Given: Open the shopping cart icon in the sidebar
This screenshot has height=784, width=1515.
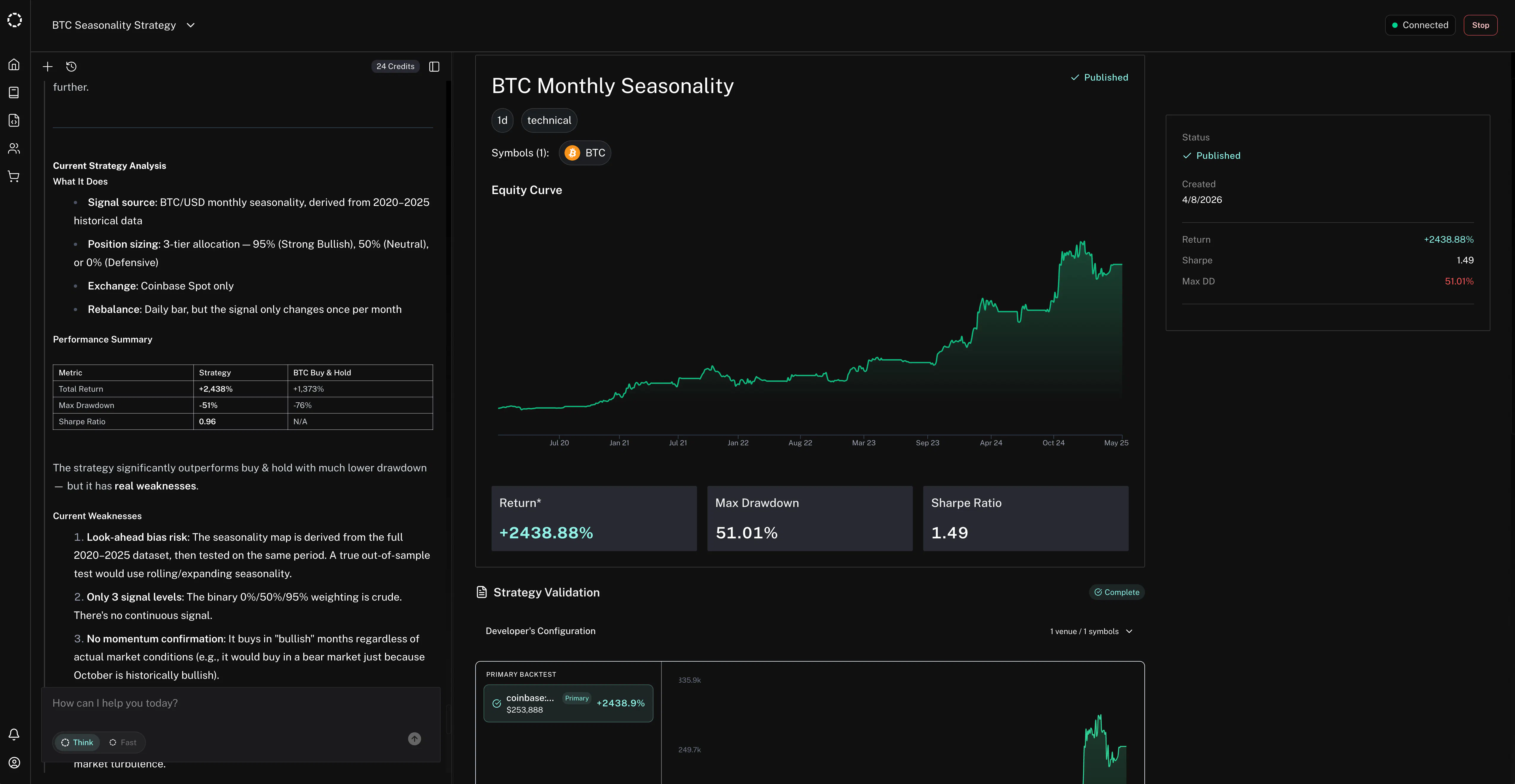Looking at the screenshot, I should (14, 176).
